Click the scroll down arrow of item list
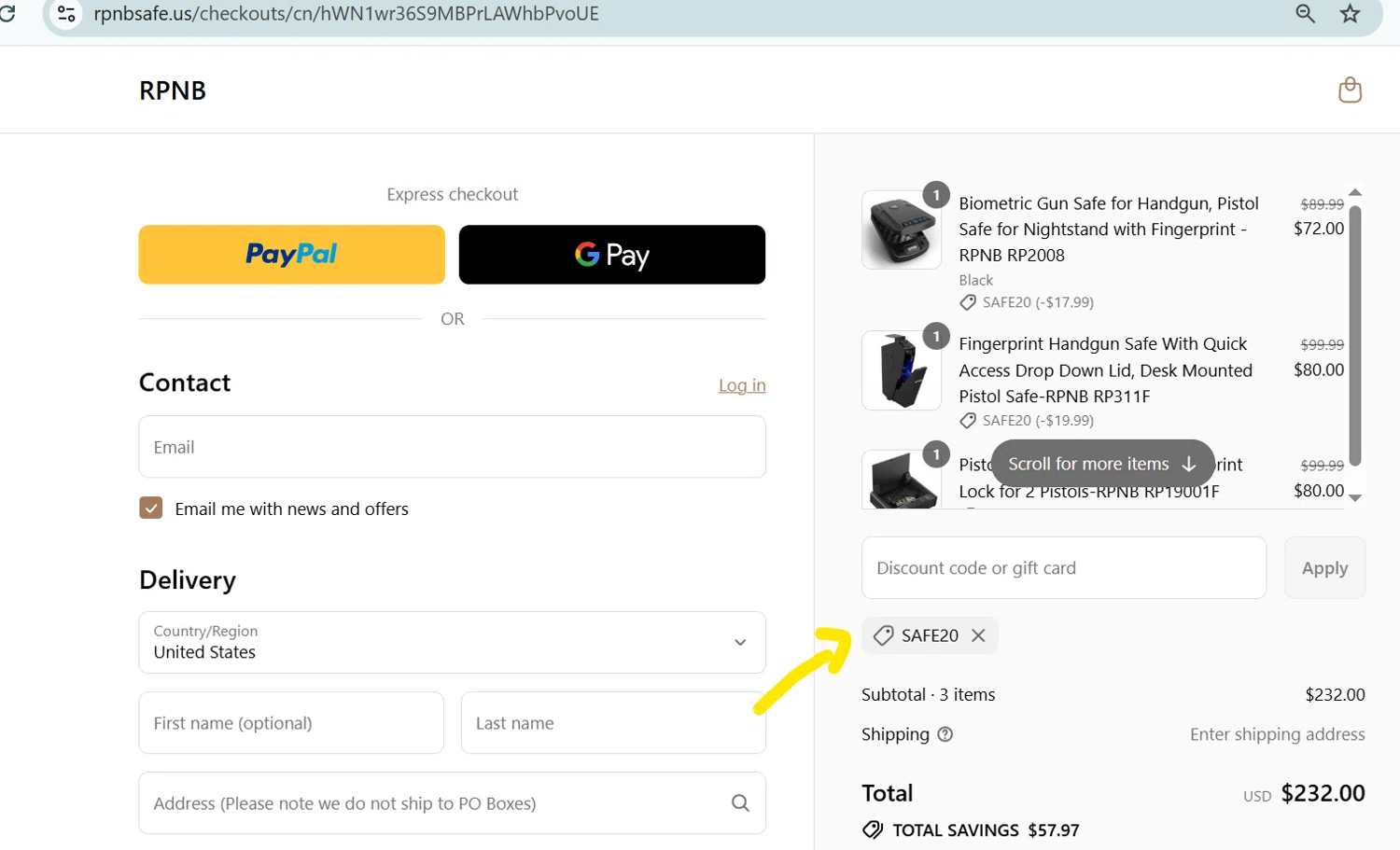1400x850 pixels. click(1355, 498)
